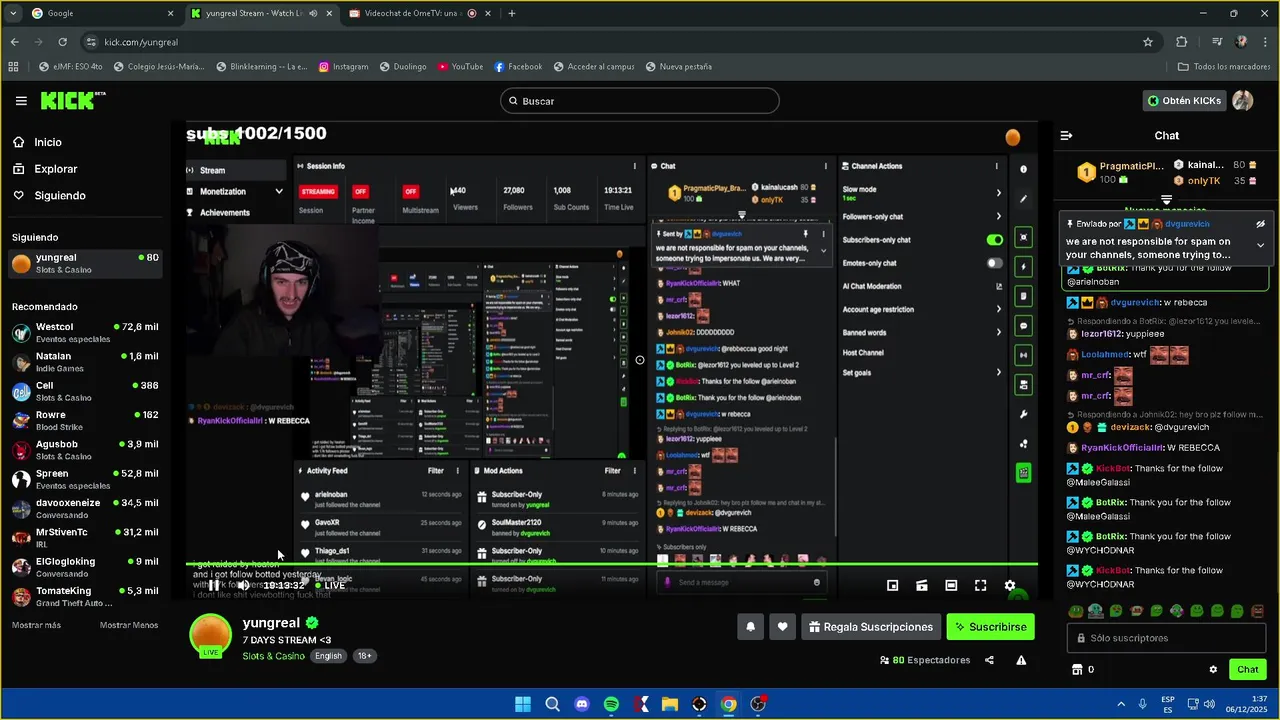Open chat settings gear icon

pyautogui.click(x=1213, y=669)
